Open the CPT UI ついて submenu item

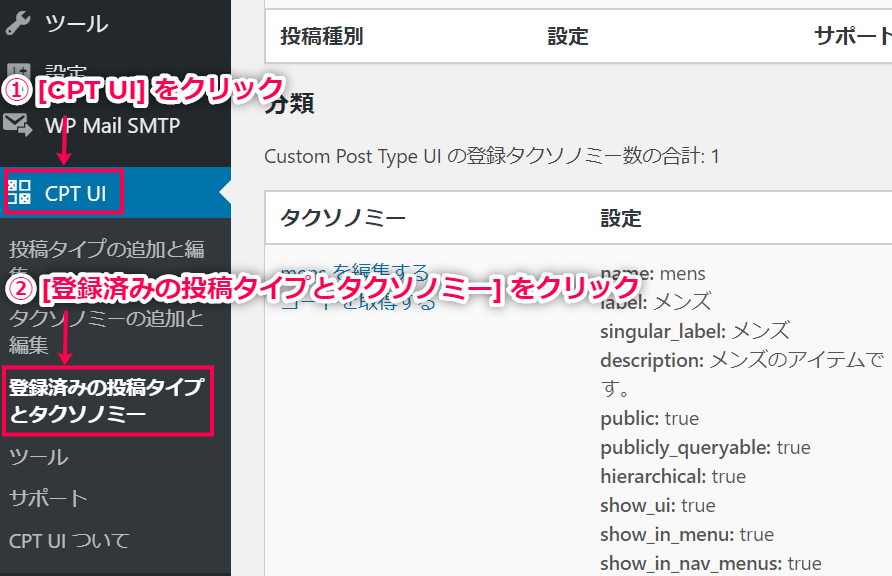[x=69, y=541]
